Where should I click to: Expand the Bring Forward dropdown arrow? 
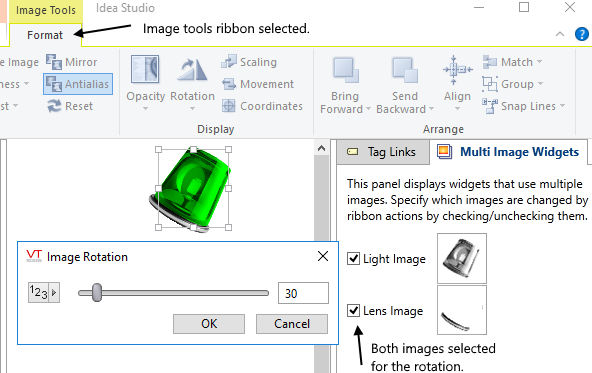(368, 109)
